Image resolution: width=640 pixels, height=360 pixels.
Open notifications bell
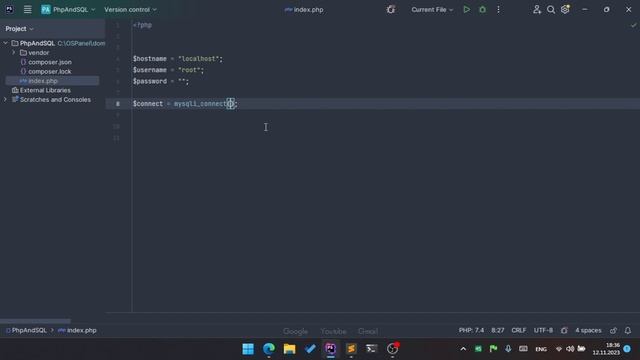click(628, 330)
